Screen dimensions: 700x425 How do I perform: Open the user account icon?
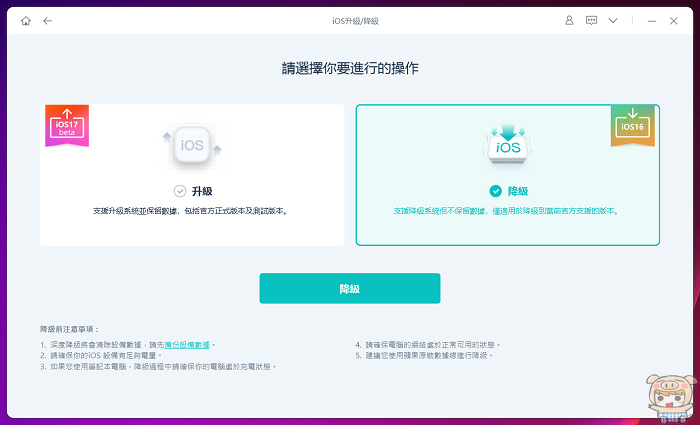coord(569,21)
